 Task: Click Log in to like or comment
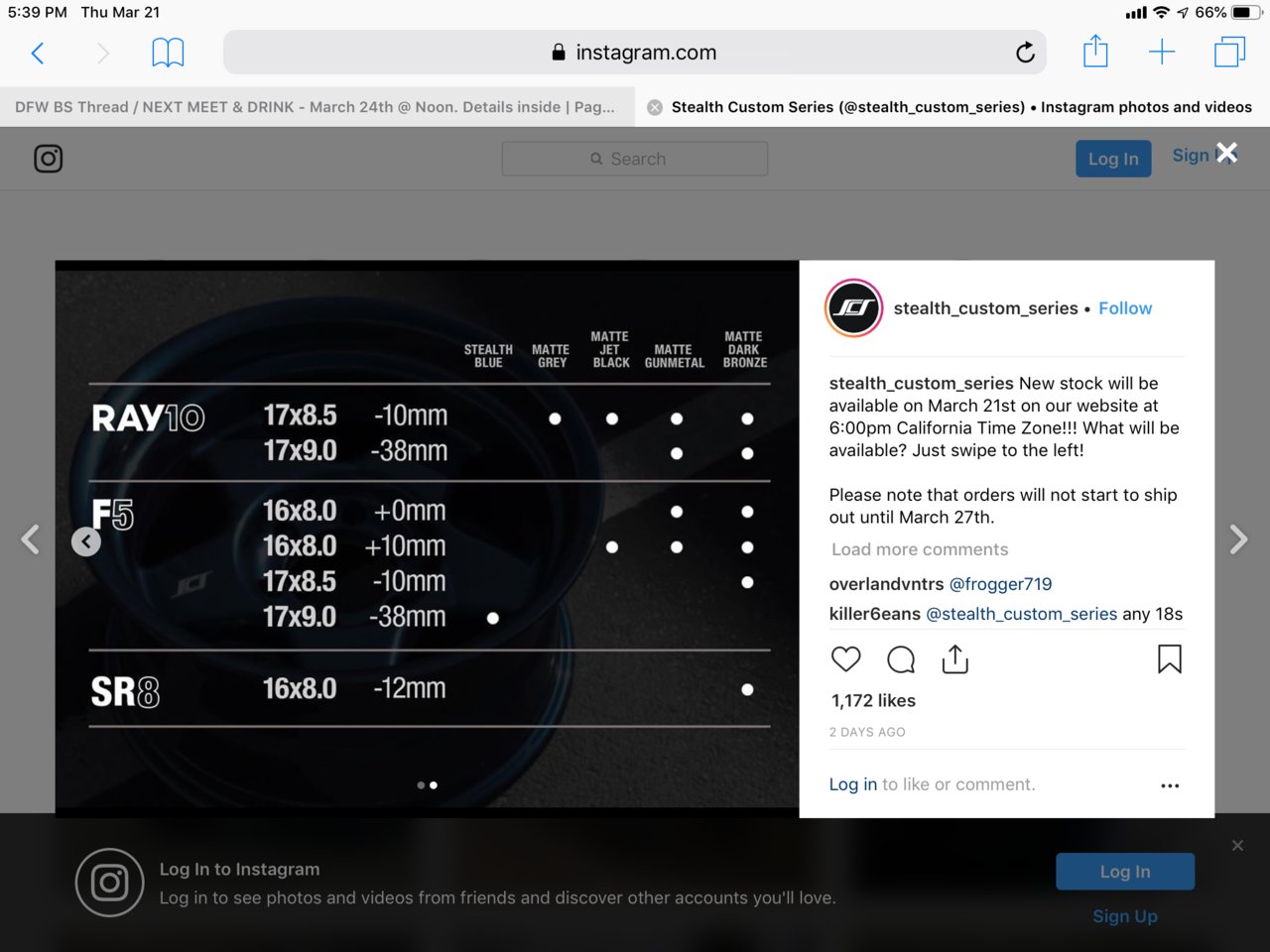pos(853,784)
